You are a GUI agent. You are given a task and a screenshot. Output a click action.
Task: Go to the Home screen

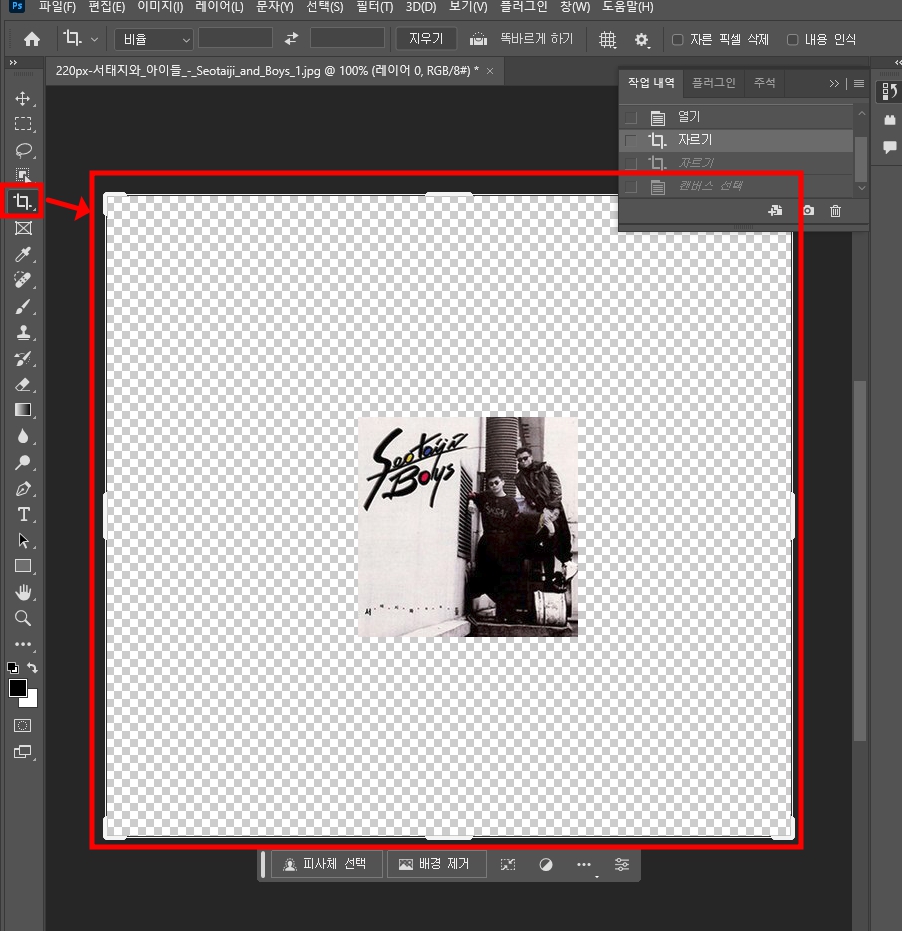point(31,39)
